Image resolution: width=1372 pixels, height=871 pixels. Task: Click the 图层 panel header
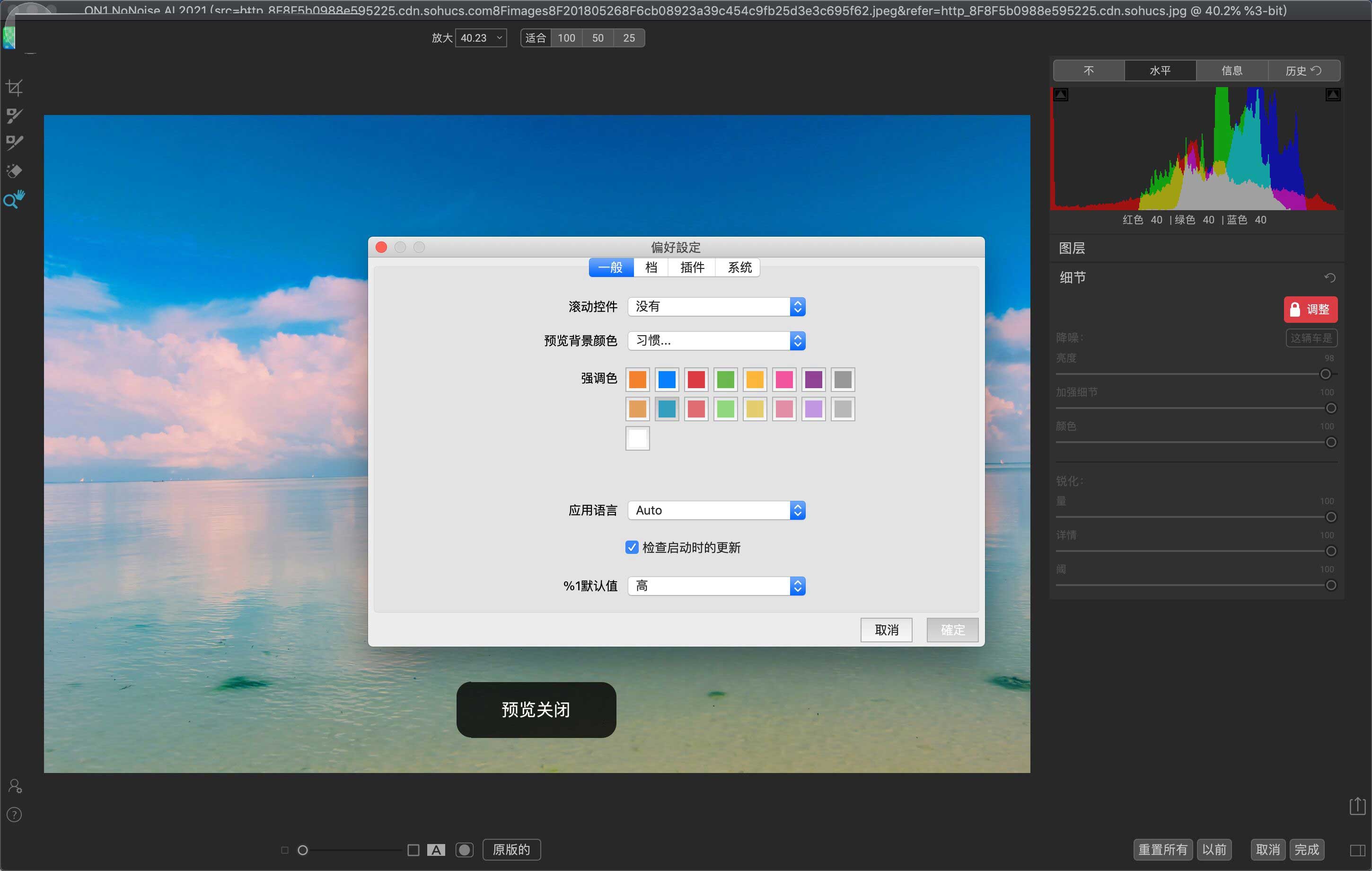tap(1196, 249)
